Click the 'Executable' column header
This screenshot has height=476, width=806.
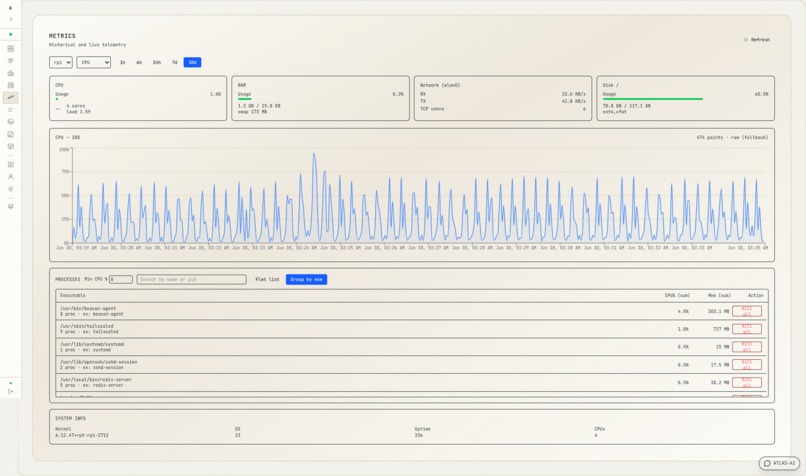coord(72,296)
